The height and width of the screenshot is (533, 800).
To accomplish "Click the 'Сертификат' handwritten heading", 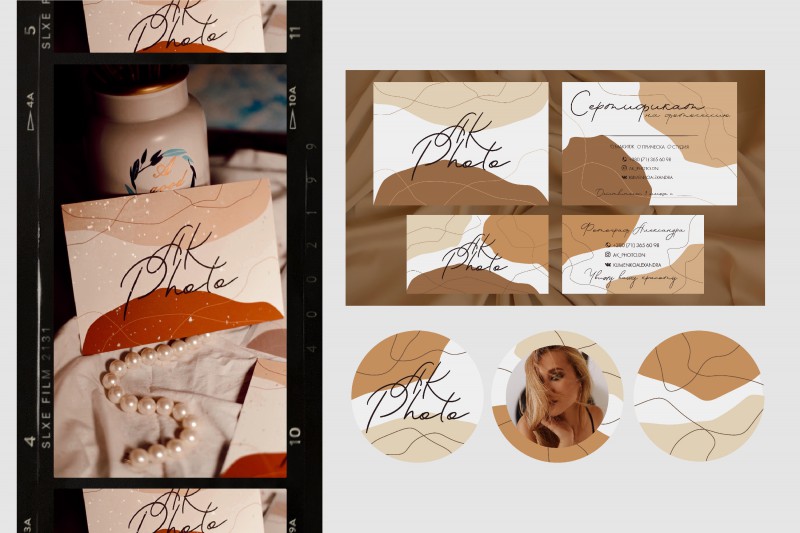I will click(636, 106).
